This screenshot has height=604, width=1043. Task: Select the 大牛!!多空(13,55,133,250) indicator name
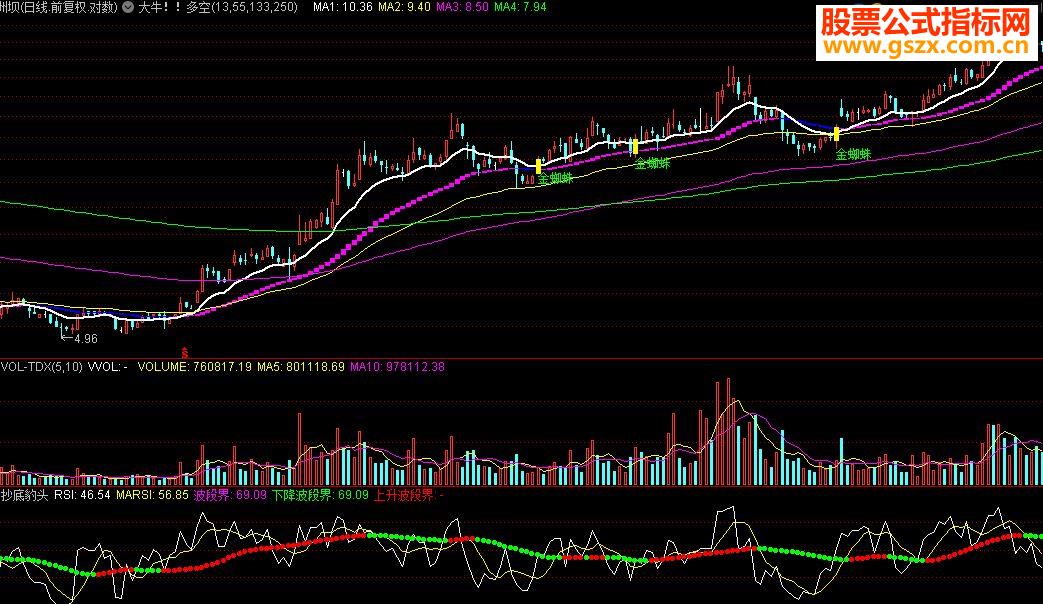218,7
